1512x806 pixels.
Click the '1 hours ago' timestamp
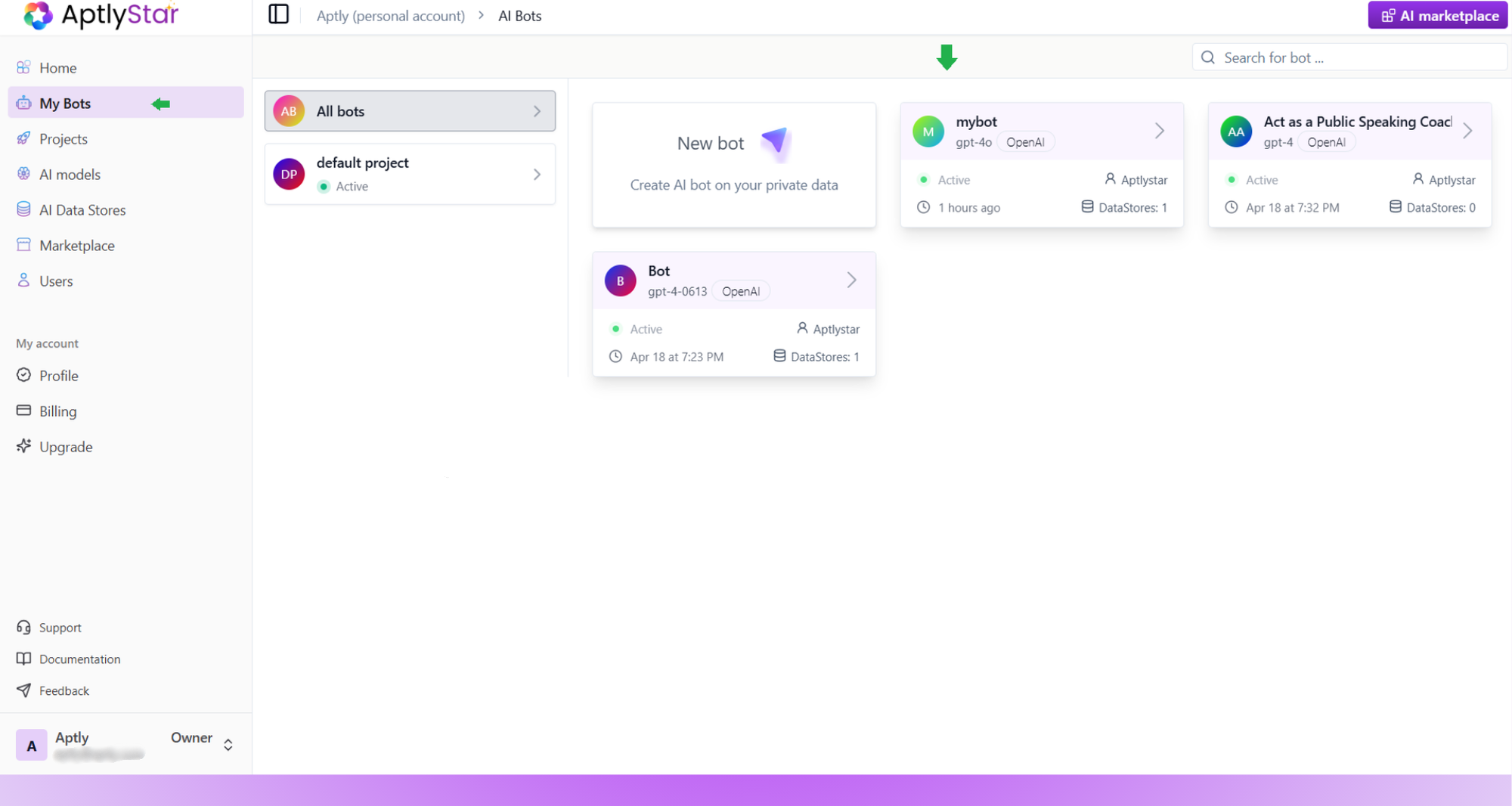969,207
